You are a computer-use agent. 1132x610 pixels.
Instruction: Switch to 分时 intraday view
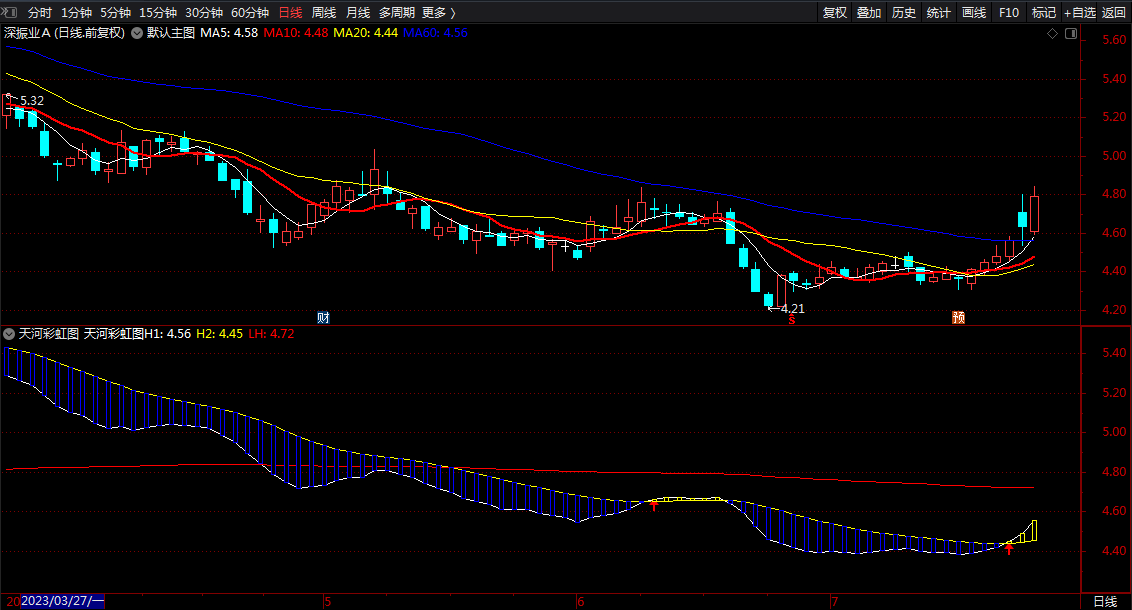coord(40,12)
